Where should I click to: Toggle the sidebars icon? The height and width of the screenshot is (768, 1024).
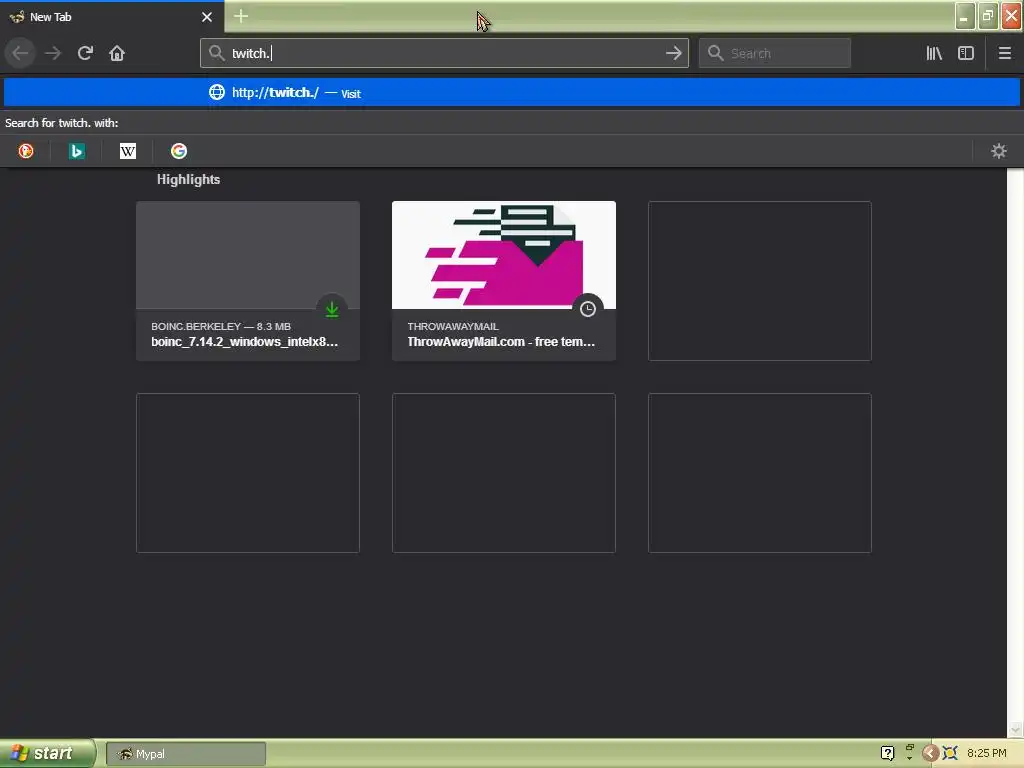click(x=966, y=53)
